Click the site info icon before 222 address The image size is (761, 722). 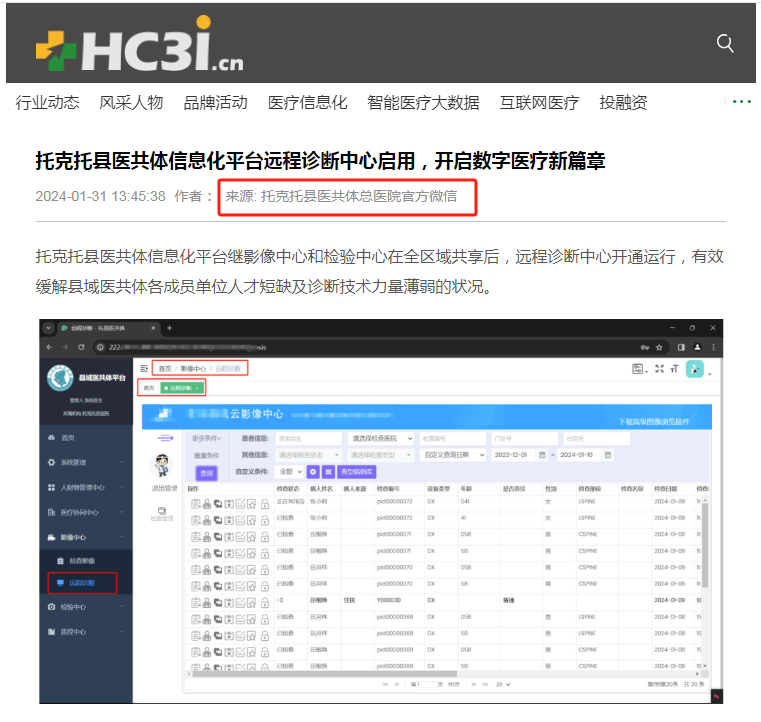[100, 347]
